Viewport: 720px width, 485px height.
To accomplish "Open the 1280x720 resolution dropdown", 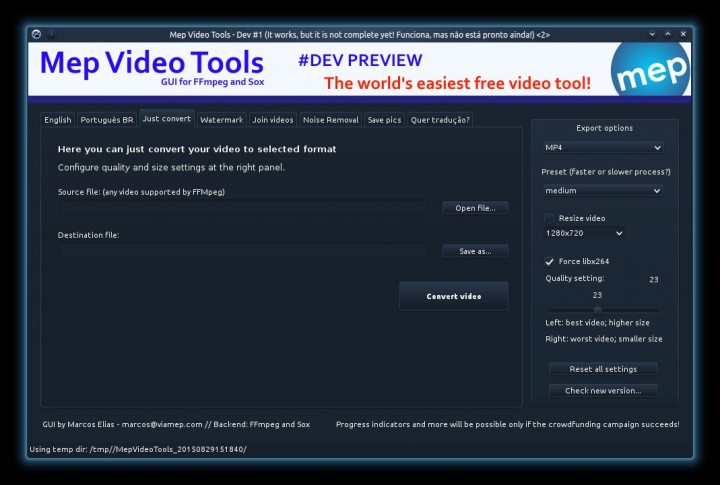I will pos(584,233).
